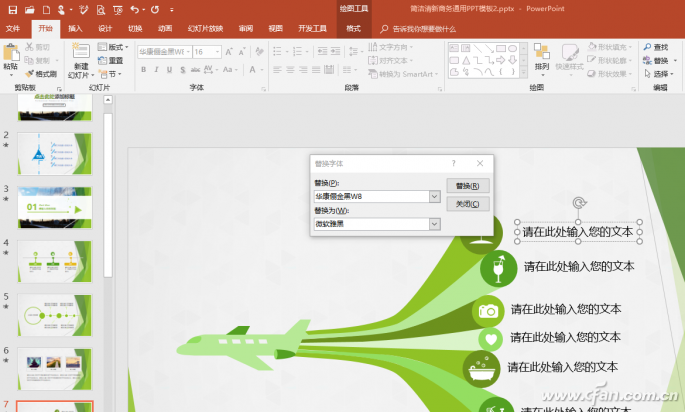Switch to the 插入 (Insert) ribbon tab
The height and width of the screenshot is (412, 685).
(x=75, y=28)
